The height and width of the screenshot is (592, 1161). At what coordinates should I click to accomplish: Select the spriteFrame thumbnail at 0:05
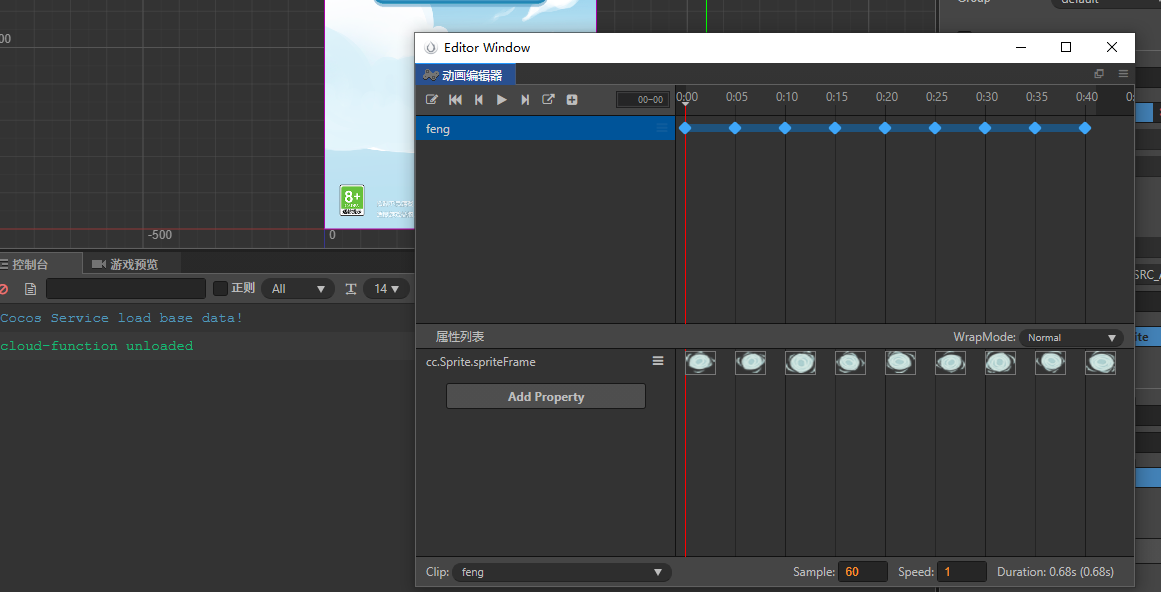(750, 363)
